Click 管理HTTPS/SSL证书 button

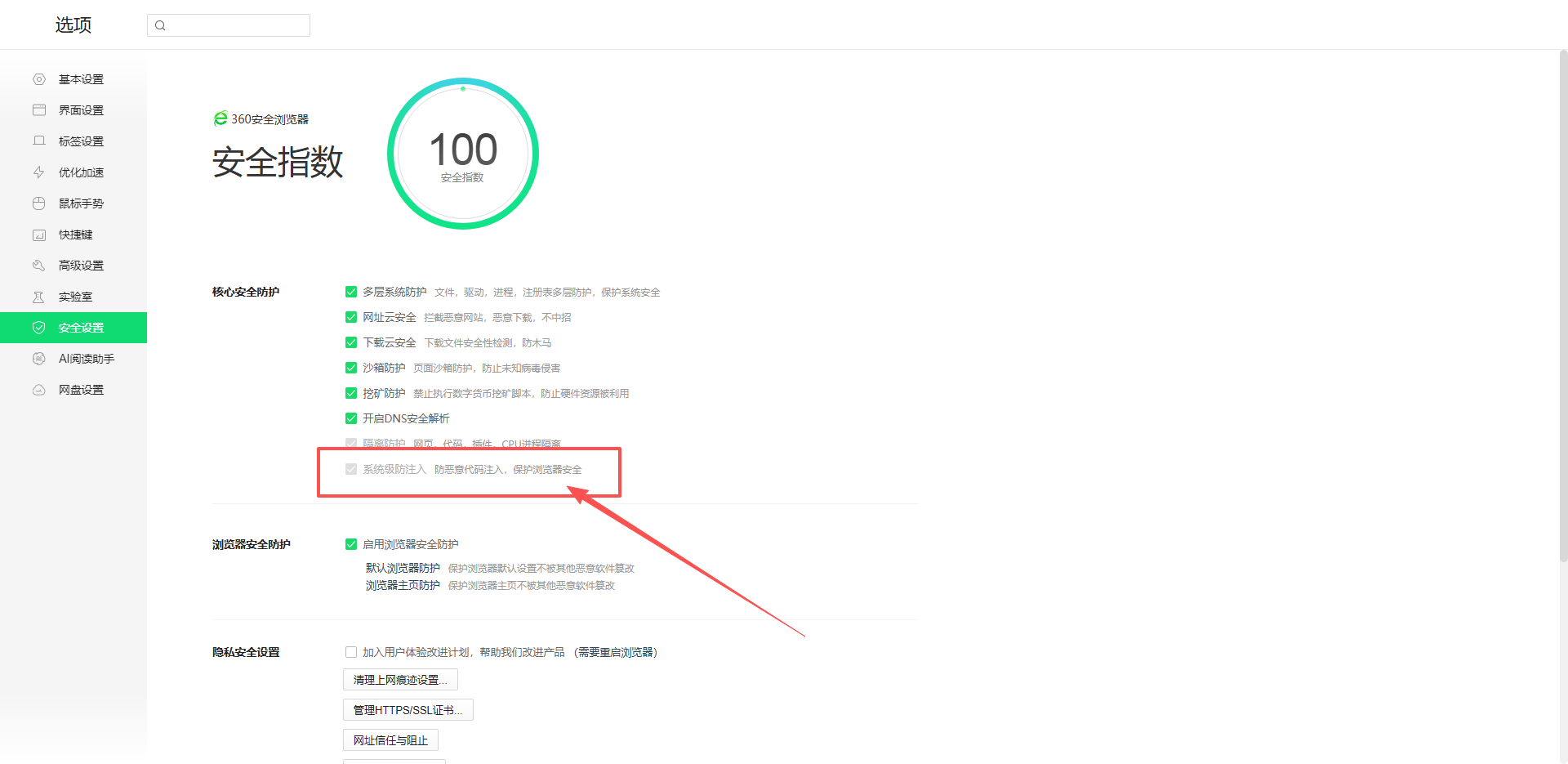tap(408, 710)
